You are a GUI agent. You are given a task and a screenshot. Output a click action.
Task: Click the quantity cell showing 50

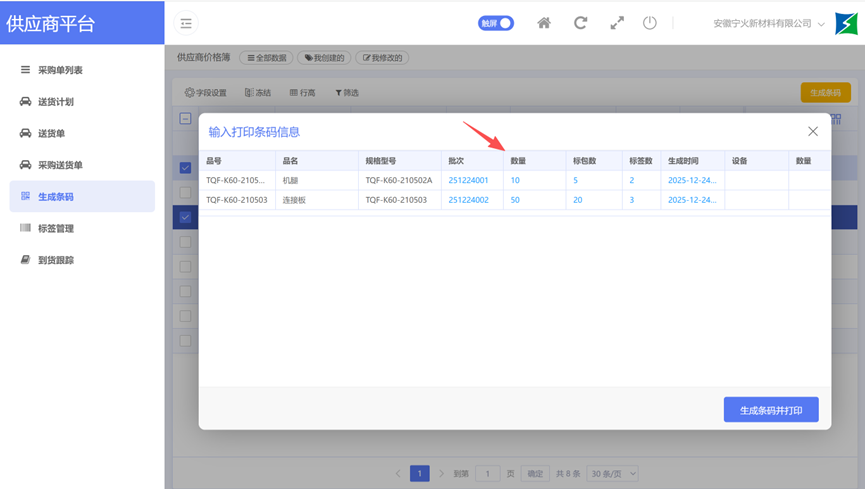[515, 200]
